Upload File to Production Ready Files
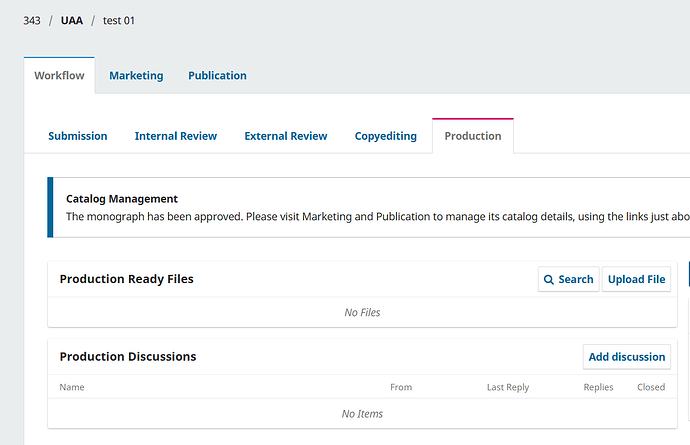This screenshot has height=445, width=690. click(636, 279)
